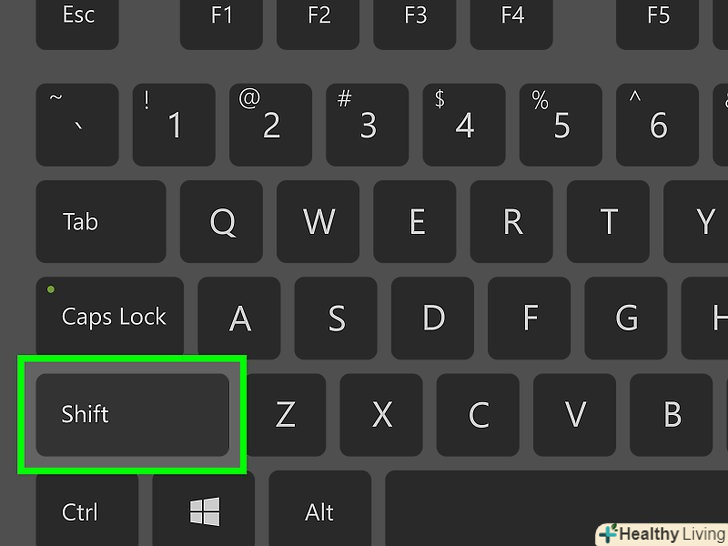Click the Alt key
This screenshot has width=728, height=546.
coord(319,508)
